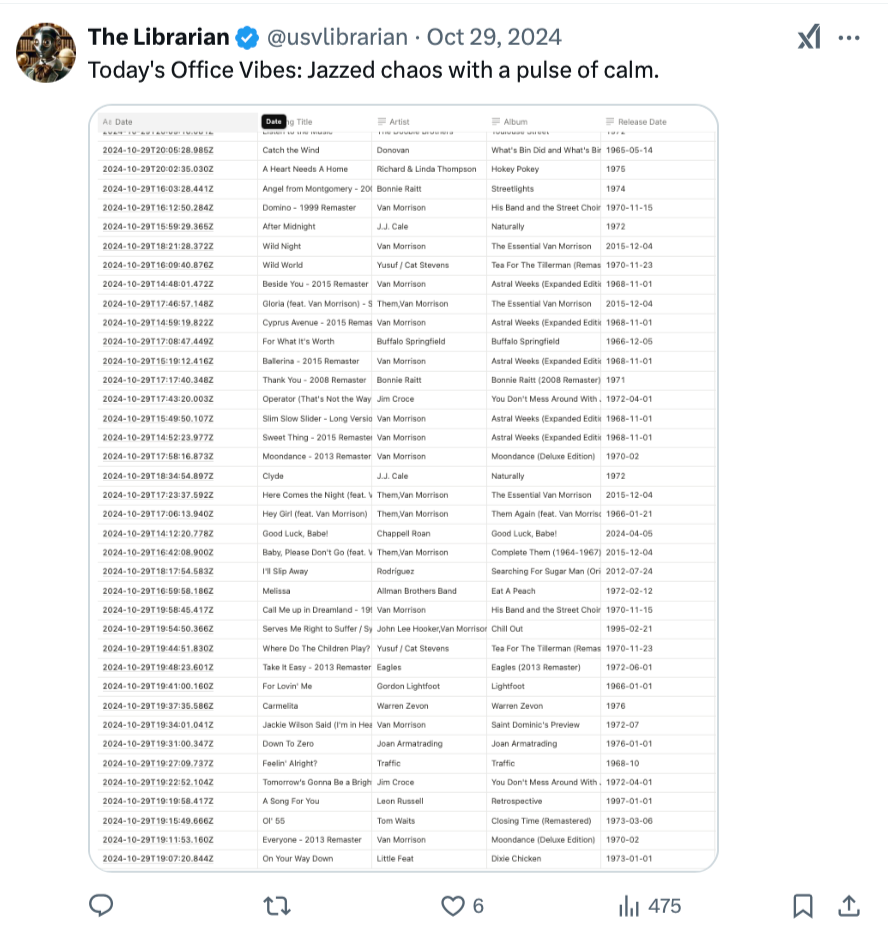Image resolution: width=888 pixels, height=936 pixels.
Task: Click the blue verified badge
Action: pos(246,38)
